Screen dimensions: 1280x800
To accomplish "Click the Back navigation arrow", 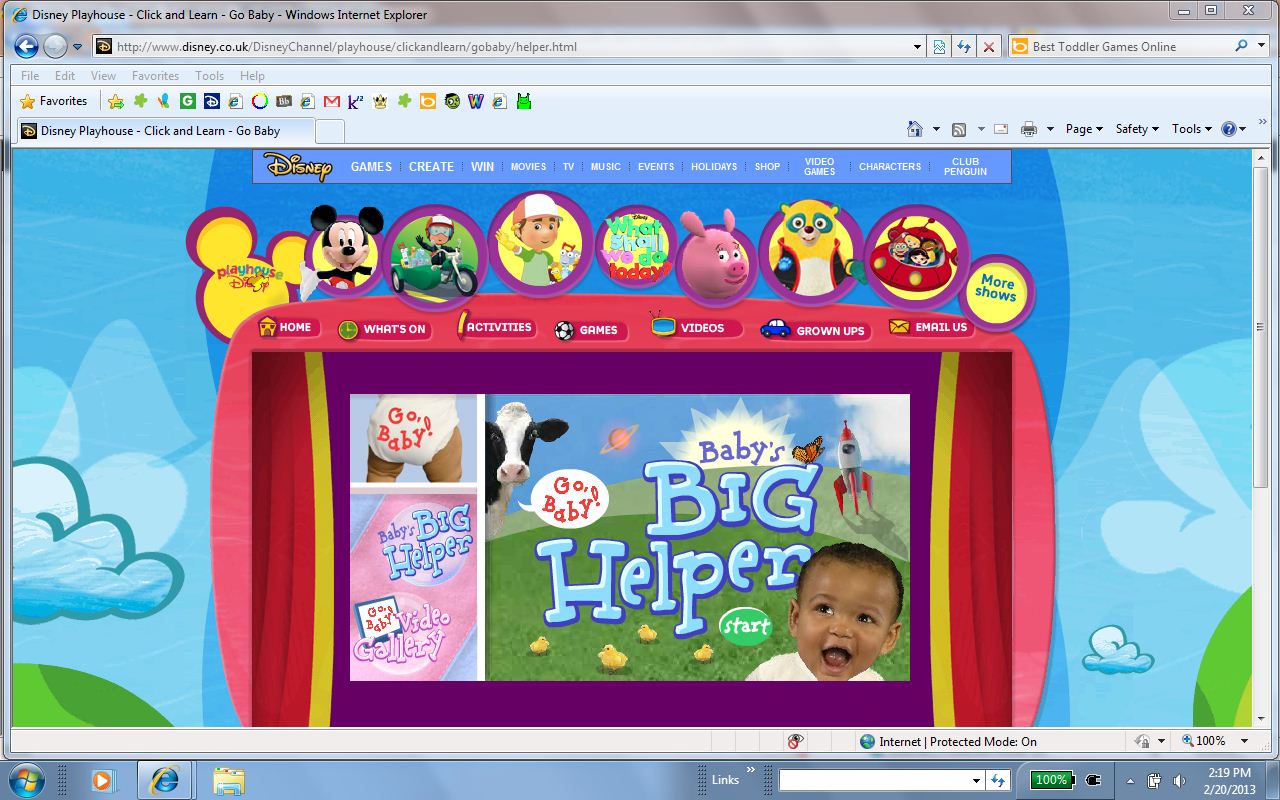I will (26, 46).
